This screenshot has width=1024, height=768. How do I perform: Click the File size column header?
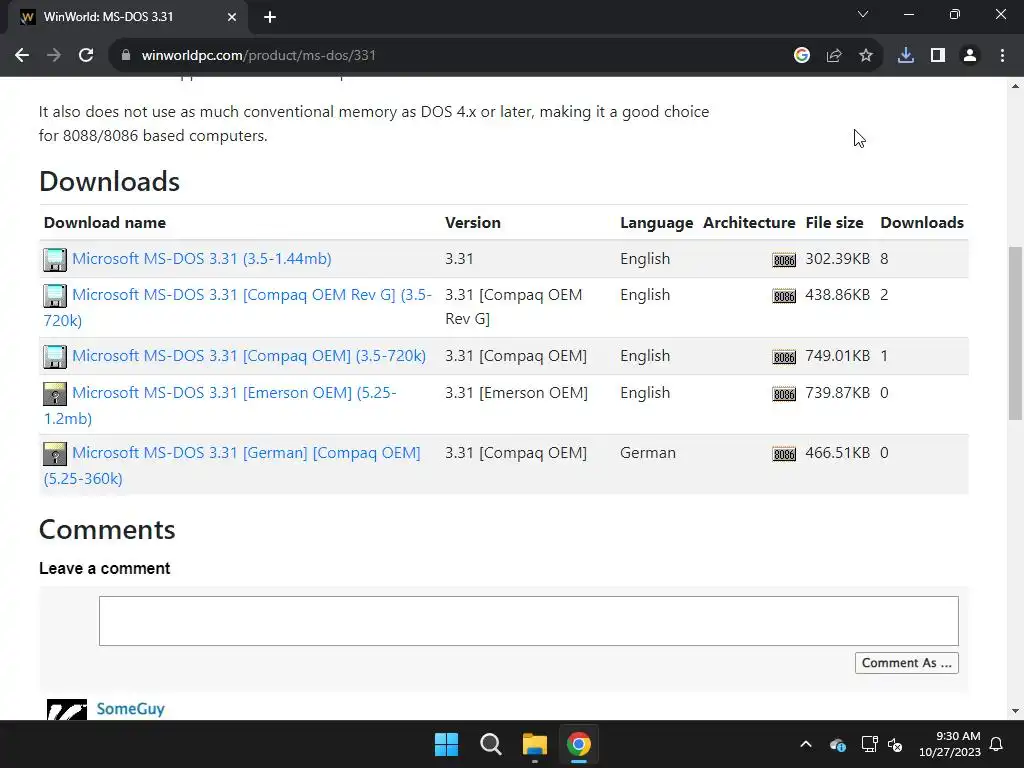835,223
